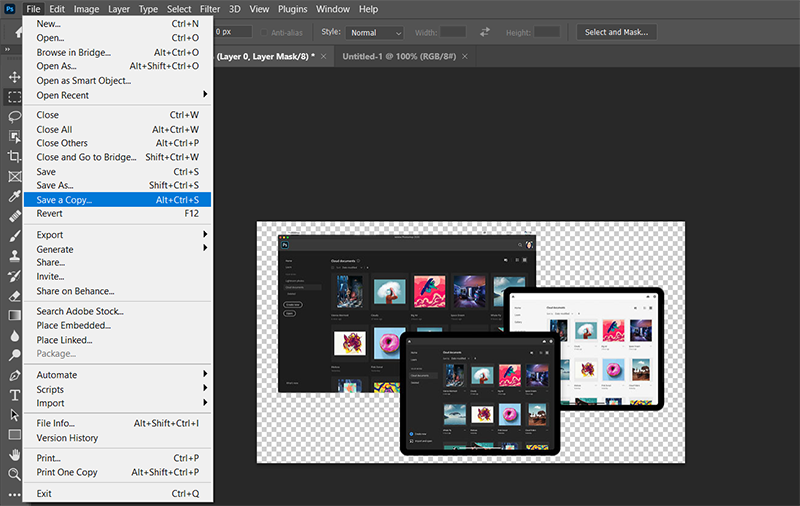Open the Filter menu
Viewport: 800px width, 506px height.
[x=209, y=9]
